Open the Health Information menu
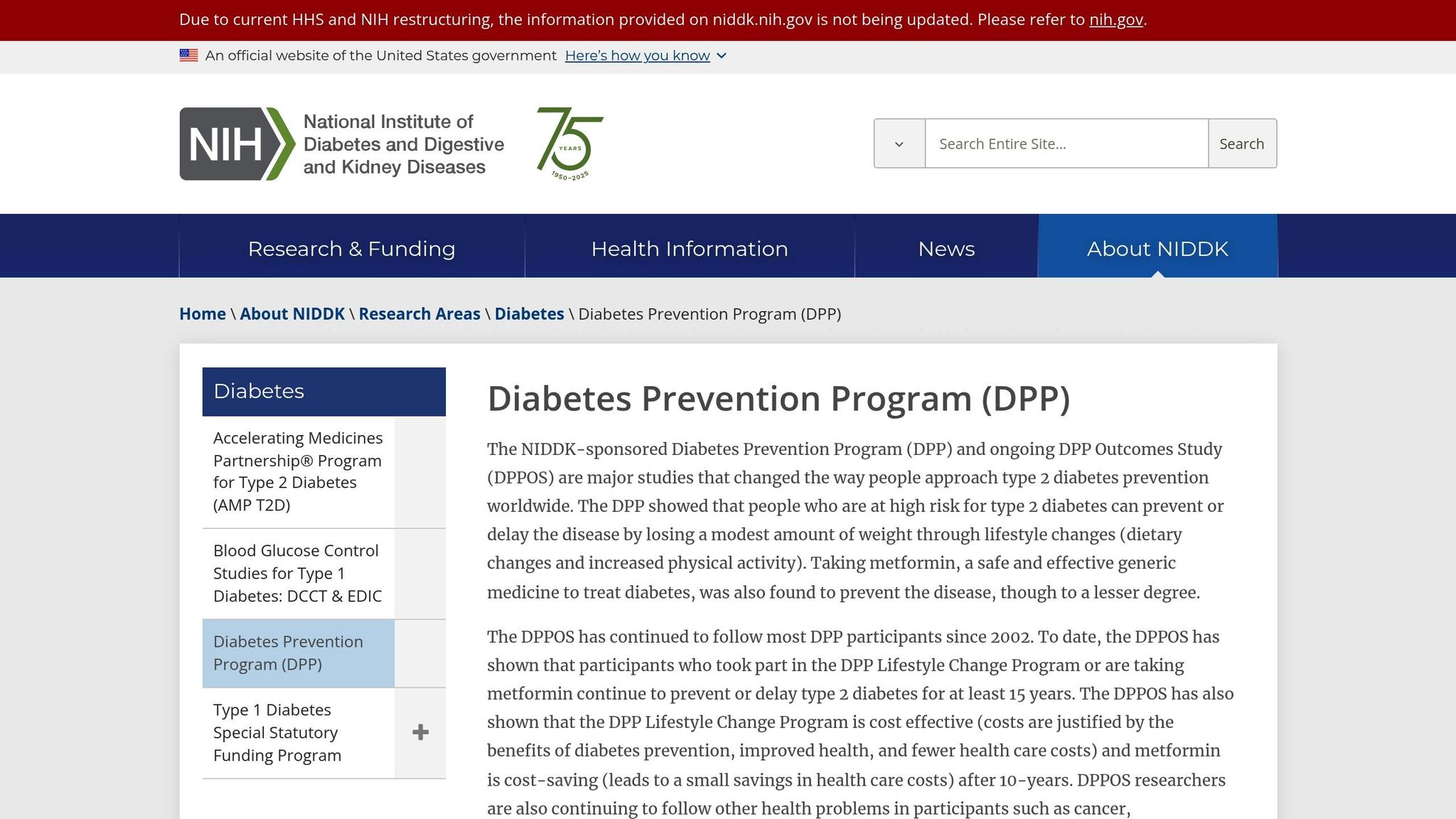 pos(690,248)
